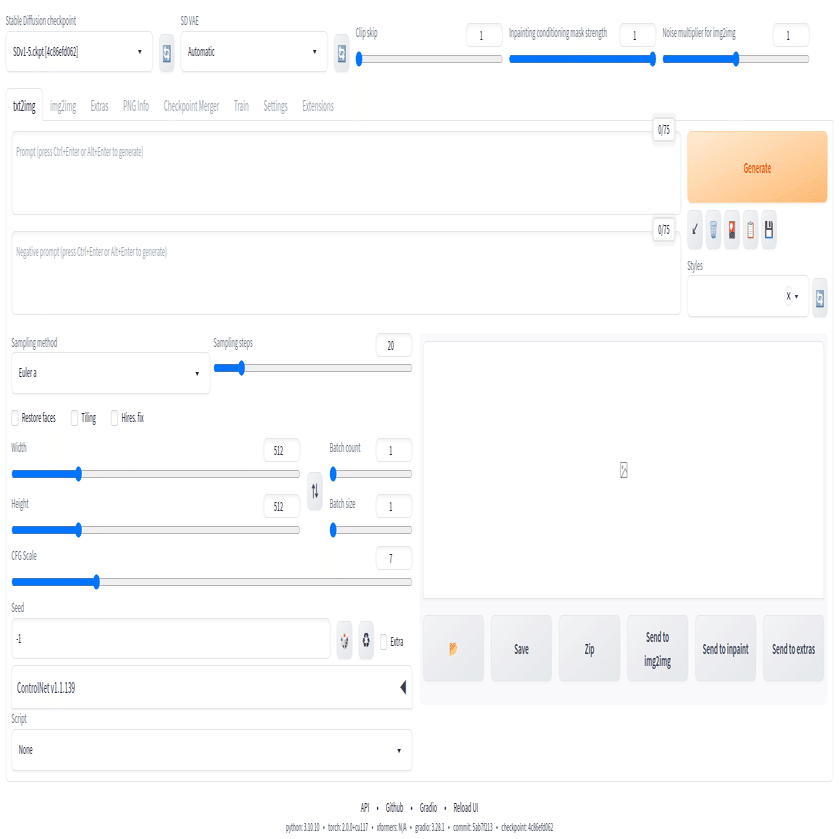Enable Tiling option
The height and width of the screenshot is (839, 839).
[74, 418]
